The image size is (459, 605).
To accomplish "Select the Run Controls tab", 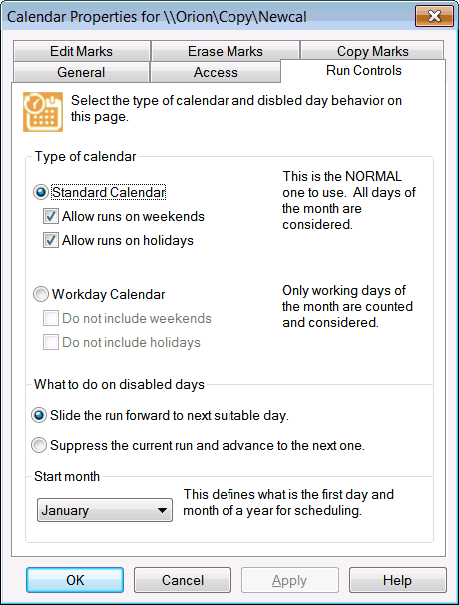I will pos(363,71).
